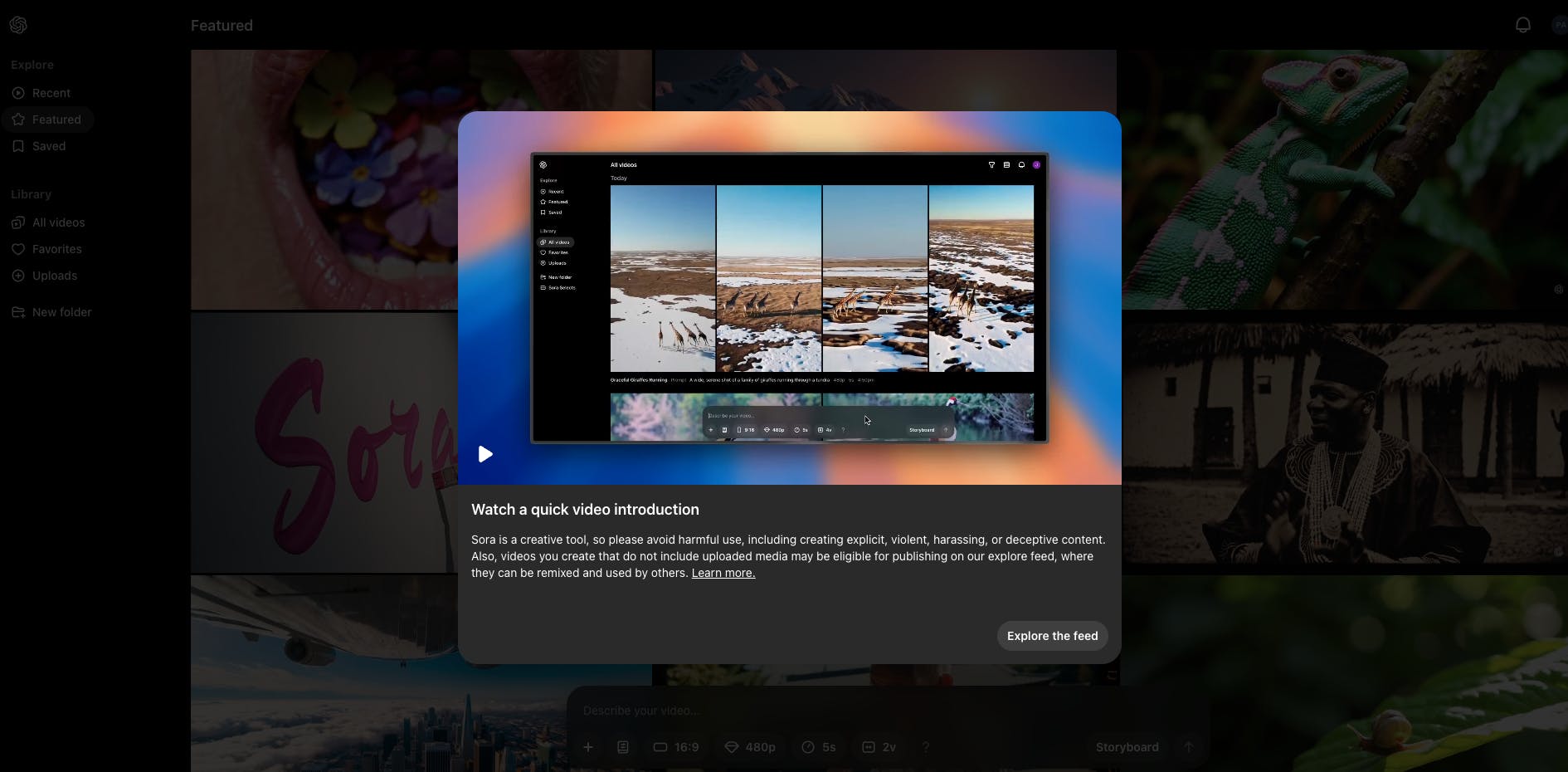The image size is (1568, 772).
Task: Click the "Watch a quick video introduction" heading
Action: (x=585, y=510)
